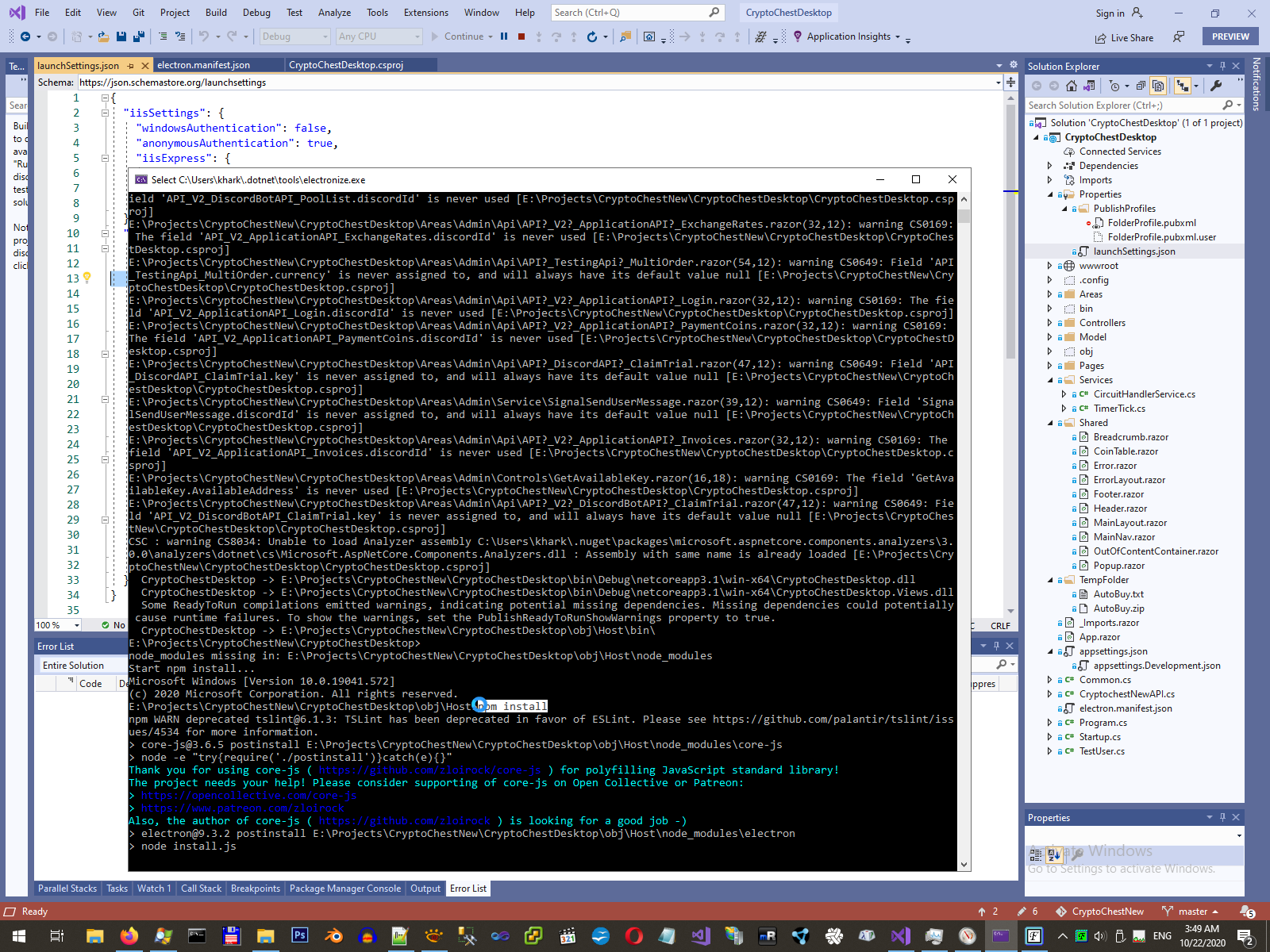Image resolution: width=1270 pixels, height=952 pixels.
Task: Open Task View on the taskbar
Action: coord(57,936)
